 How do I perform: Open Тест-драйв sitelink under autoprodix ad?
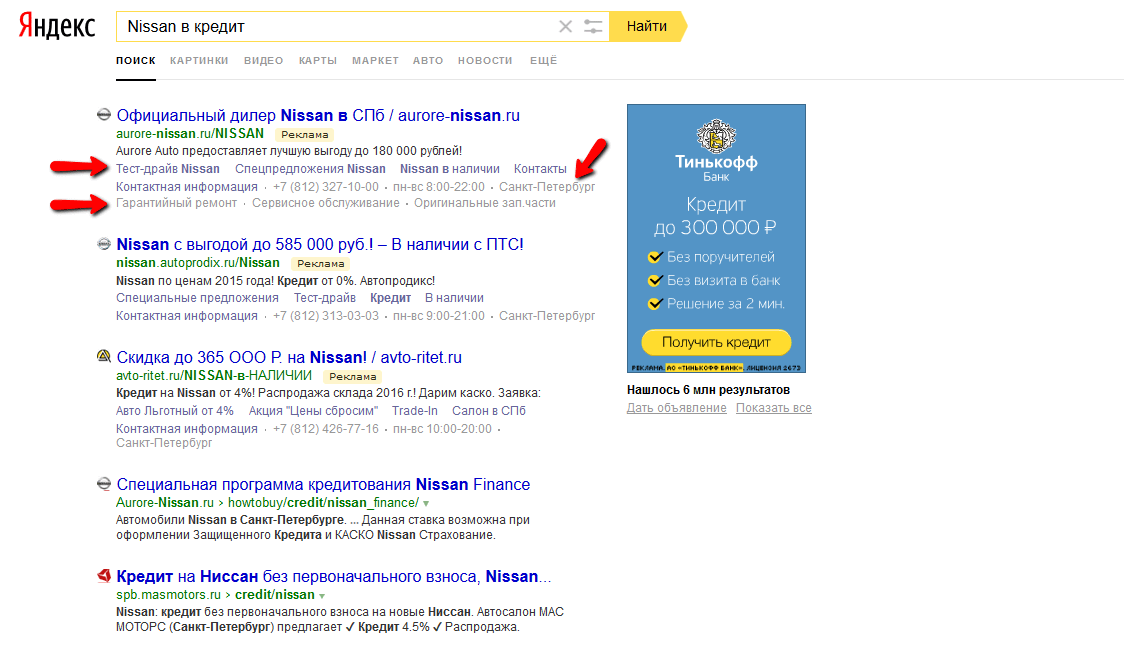pyautogui.click(x=325, y=298)
